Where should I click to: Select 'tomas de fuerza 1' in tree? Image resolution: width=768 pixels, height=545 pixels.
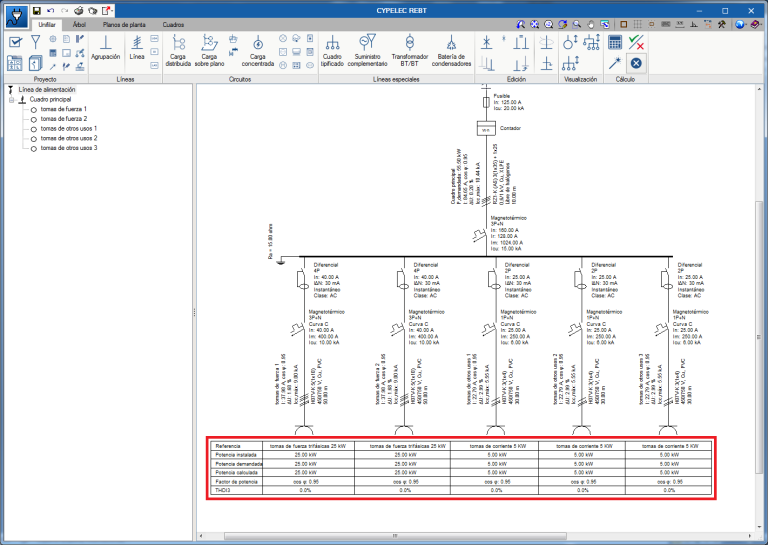[x=63, y=109]
